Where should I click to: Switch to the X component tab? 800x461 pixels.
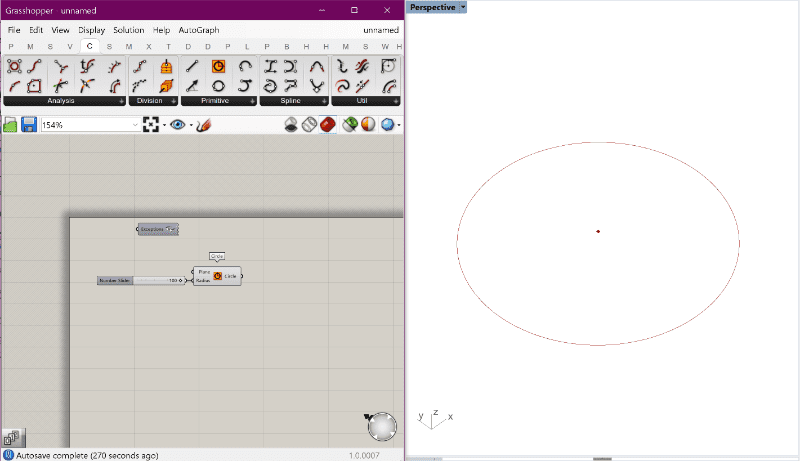click(x=148, y=46)
